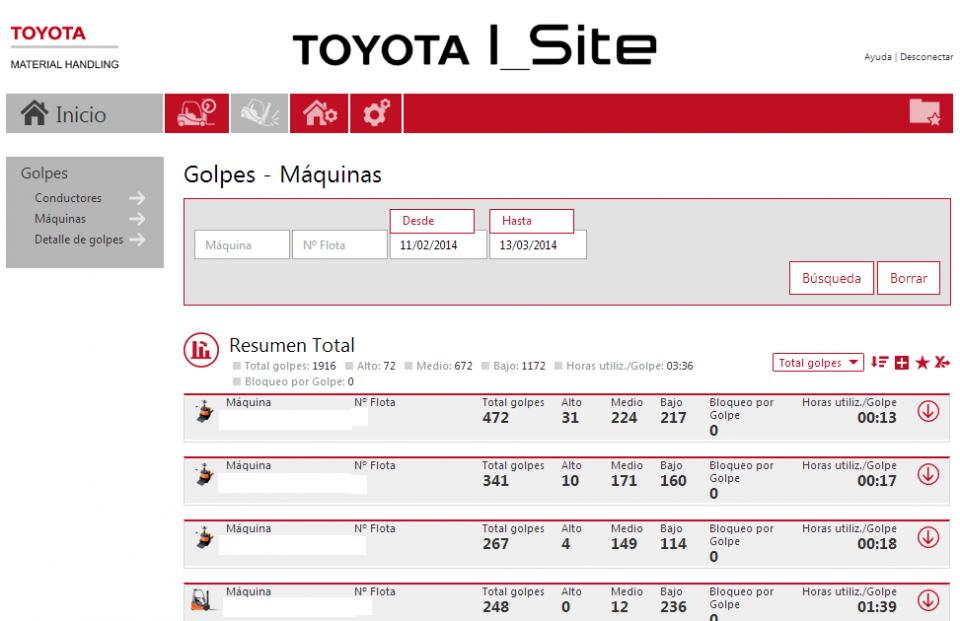The width and height of the screenshot is (960, 621).
Task: Open the house with gear site settings icon
Action: tap(319, 113)
